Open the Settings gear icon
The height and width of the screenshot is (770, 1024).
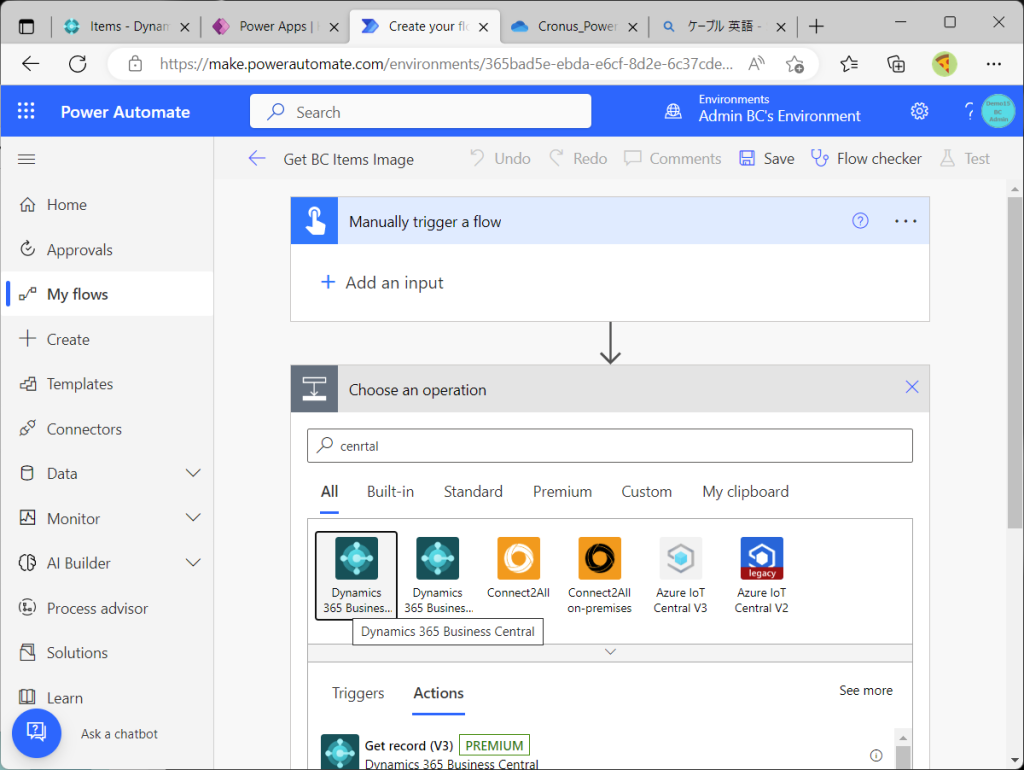920,111
